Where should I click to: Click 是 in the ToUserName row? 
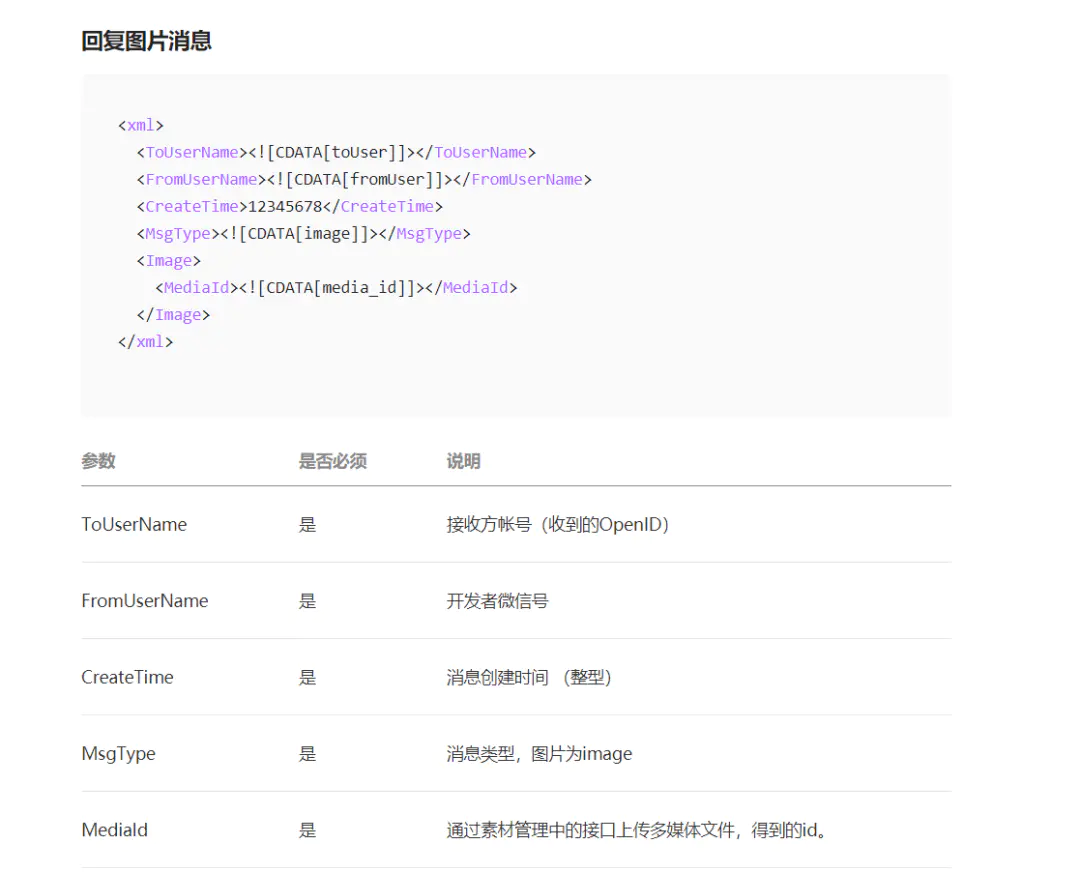[x=307, y=524]
